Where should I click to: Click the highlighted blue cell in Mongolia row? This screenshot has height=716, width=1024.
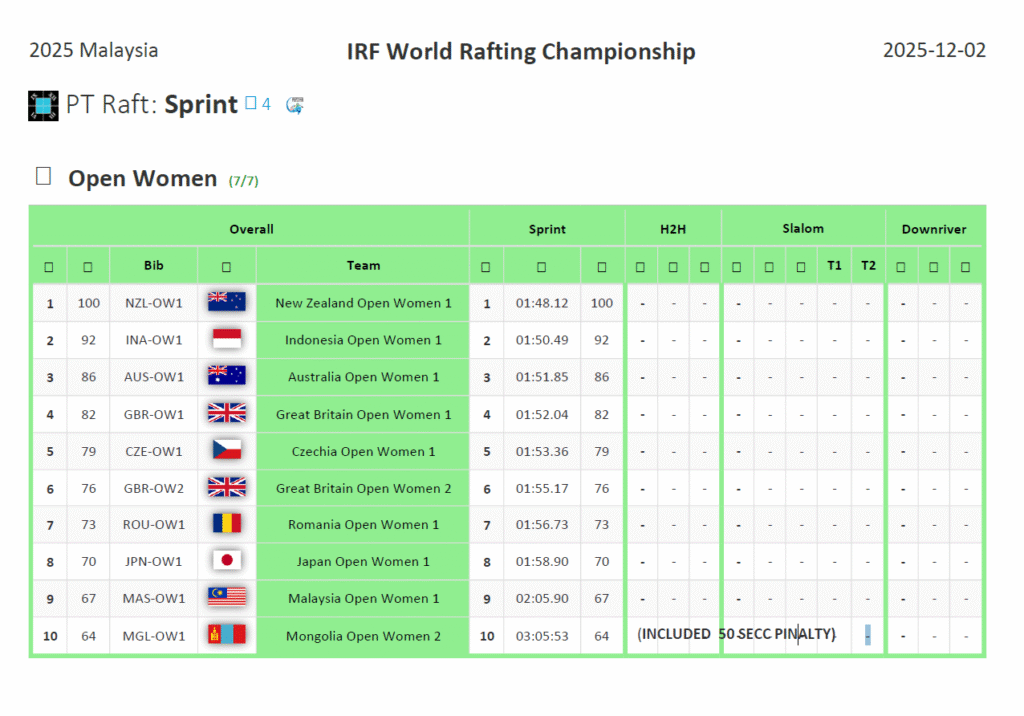[868, 635]
